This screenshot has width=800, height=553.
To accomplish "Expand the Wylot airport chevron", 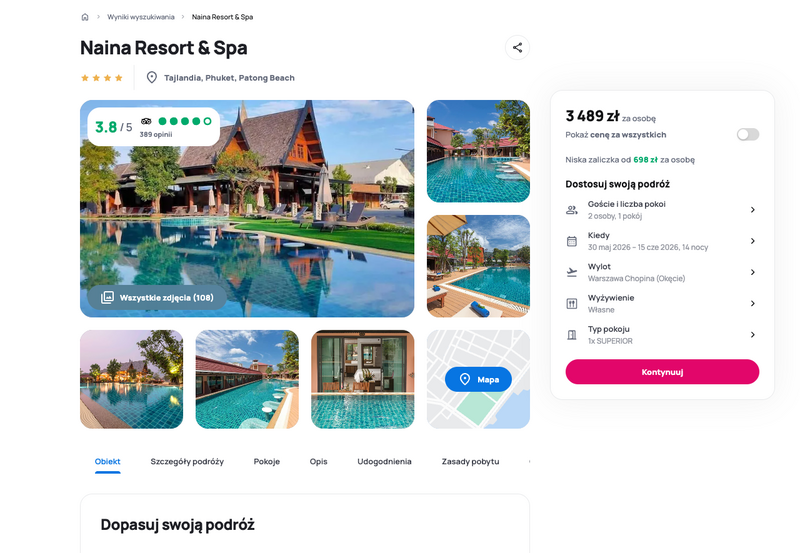I will click(753, 272).
